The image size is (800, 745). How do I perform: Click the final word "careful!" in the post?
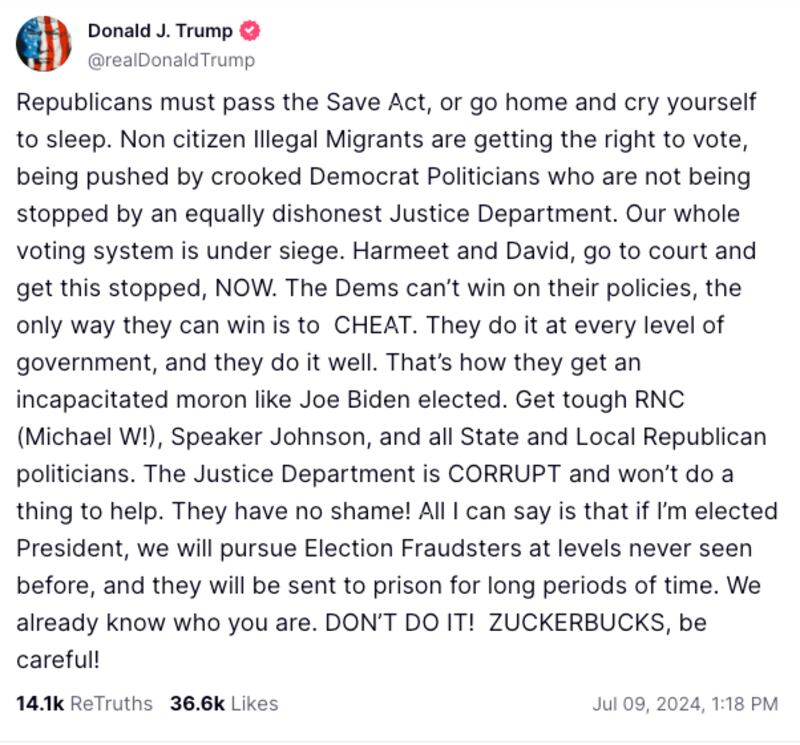59,659
